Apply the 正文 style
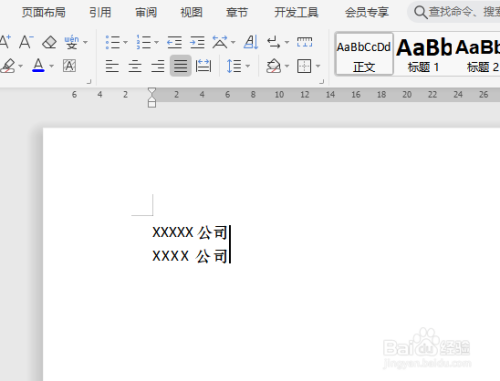 364,54
